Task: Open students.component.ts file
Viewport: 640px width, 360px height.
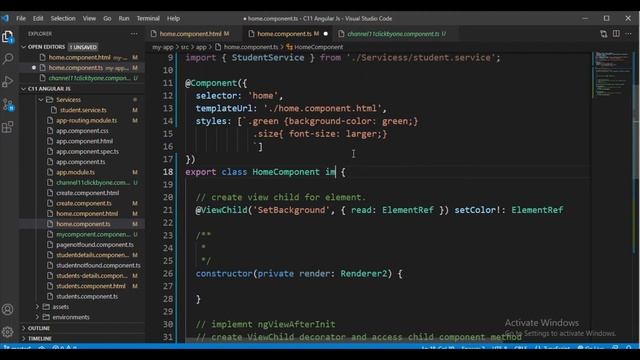Action: click(x=87, y=296)
